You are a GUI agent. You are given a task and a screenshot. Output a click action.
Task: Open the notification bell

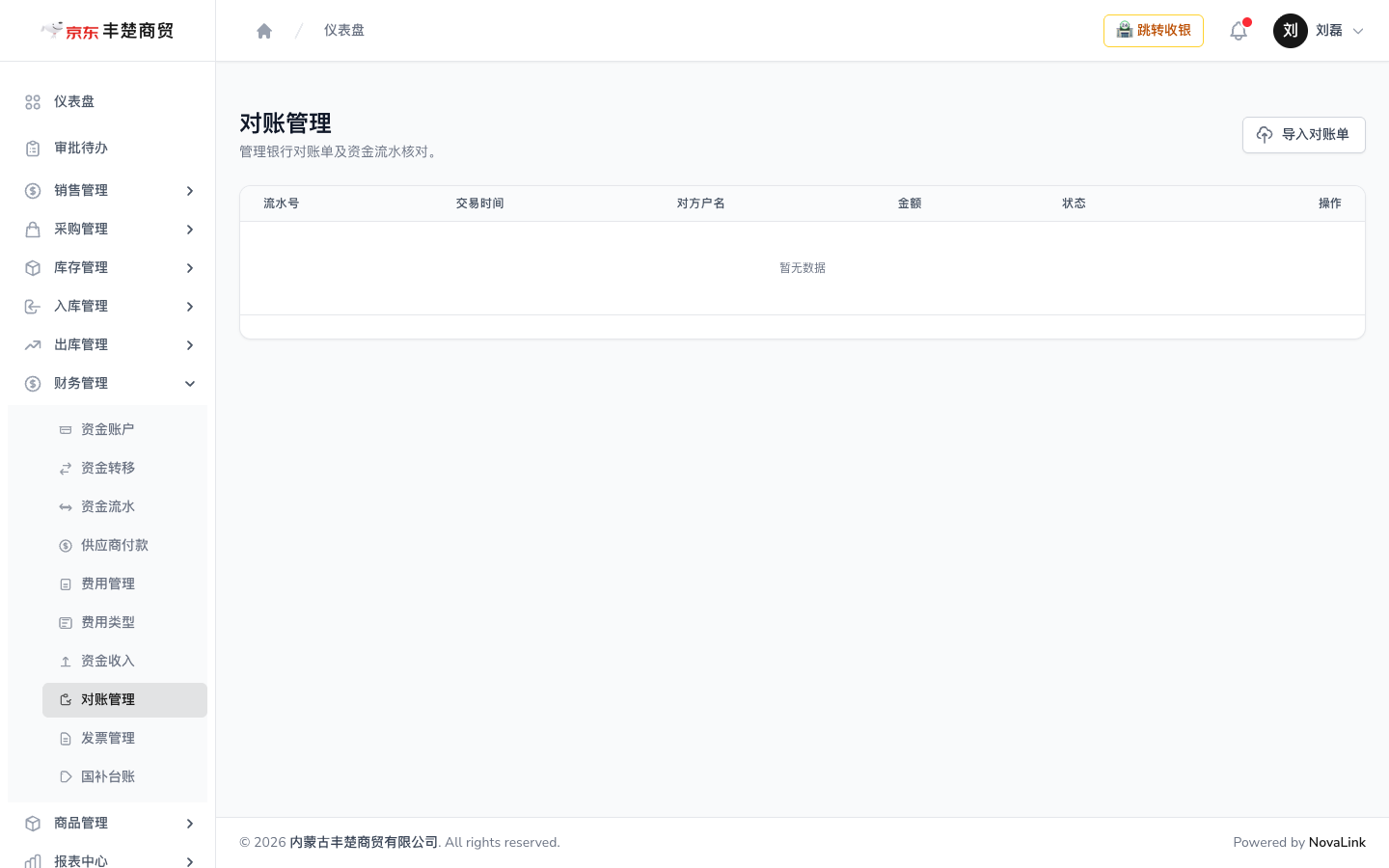[x=1239, y=31]
